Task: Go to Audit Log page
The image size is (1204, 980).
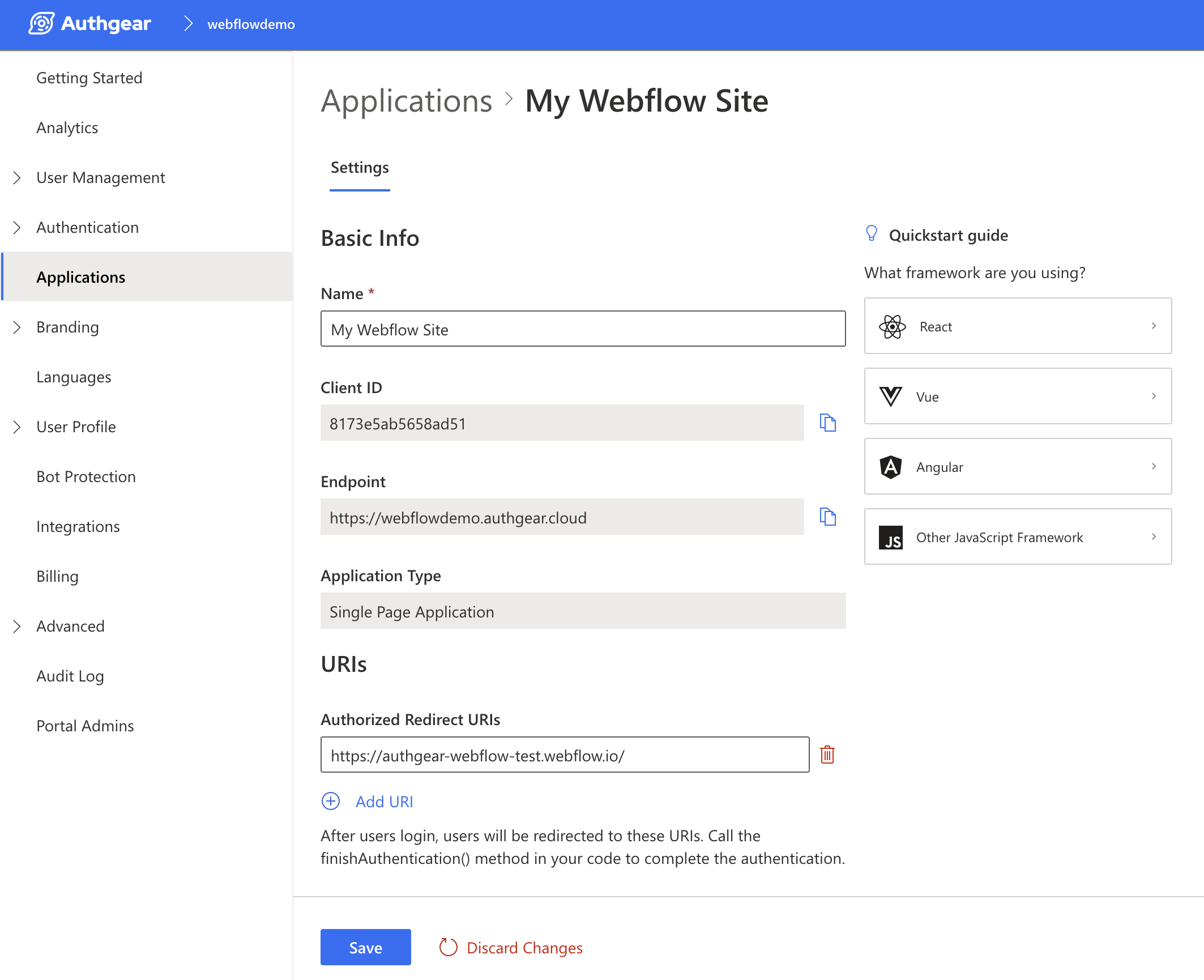Action: 70,676
